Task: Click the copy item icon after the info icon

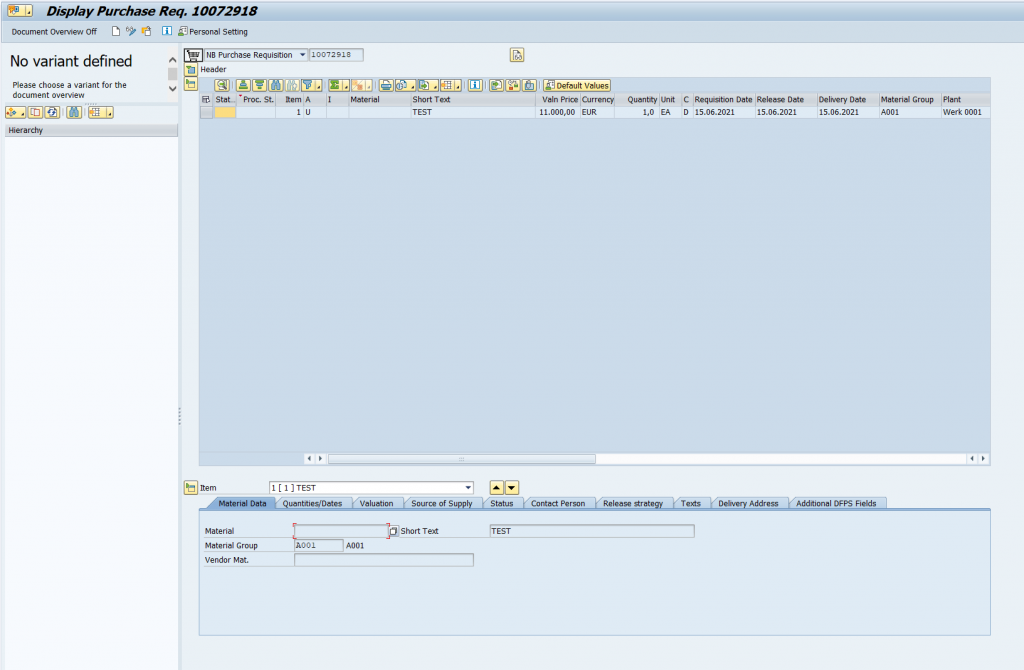Action: 496,86
